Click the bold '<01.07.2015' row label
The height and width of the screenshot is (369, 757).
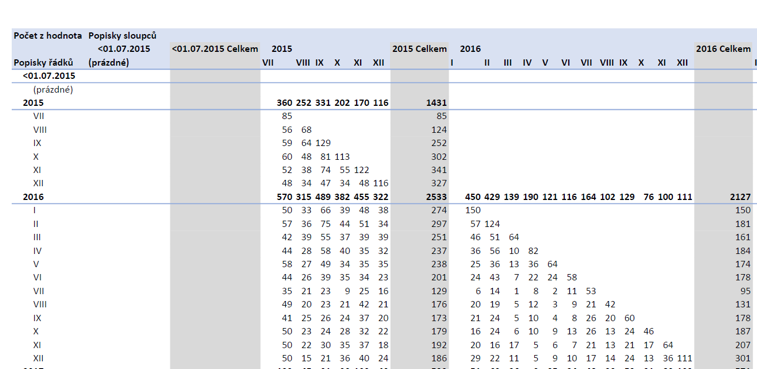coord(49,76)
